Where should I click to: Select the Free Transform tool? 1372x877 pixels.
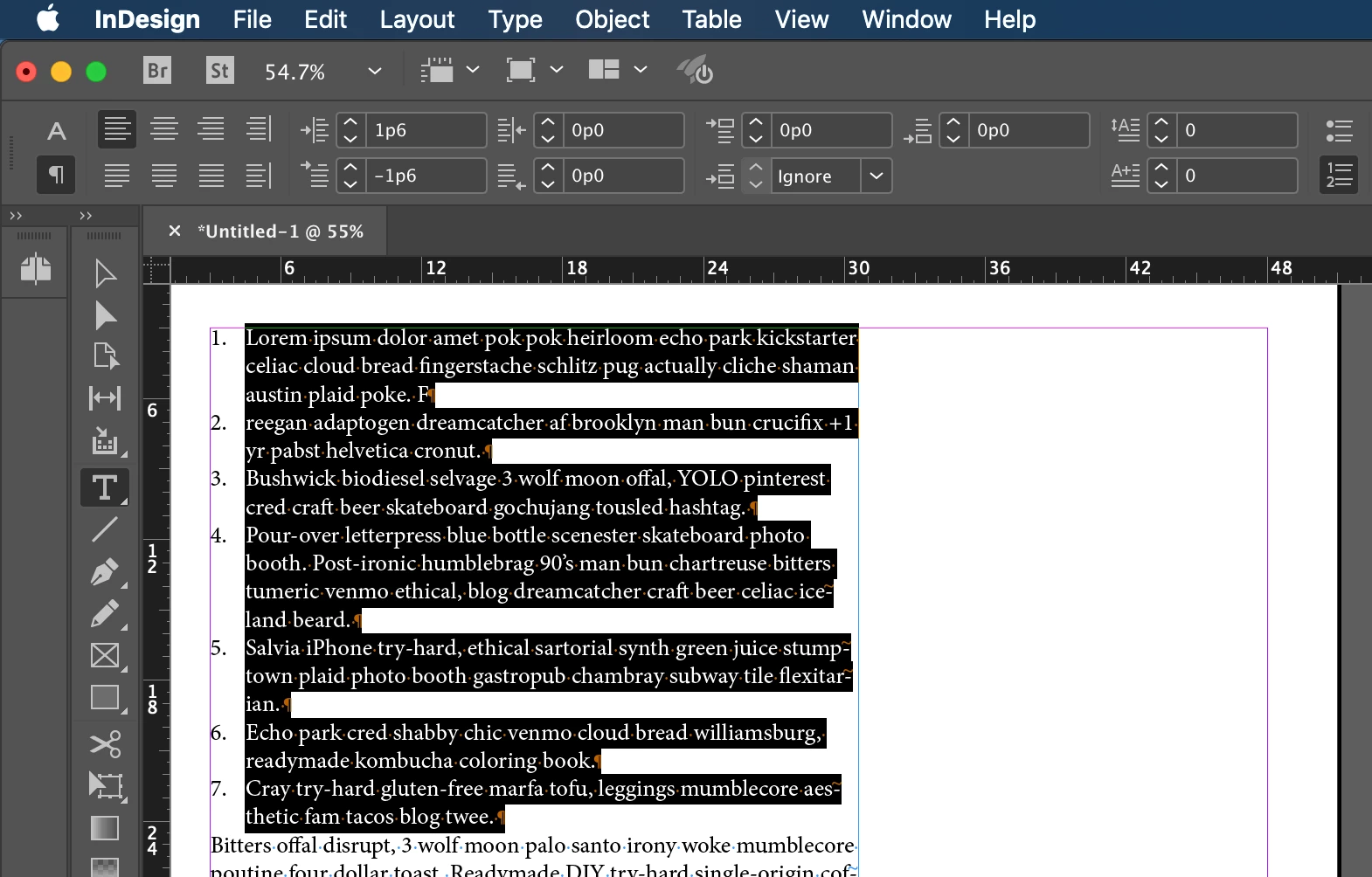[x=105, y=785]
